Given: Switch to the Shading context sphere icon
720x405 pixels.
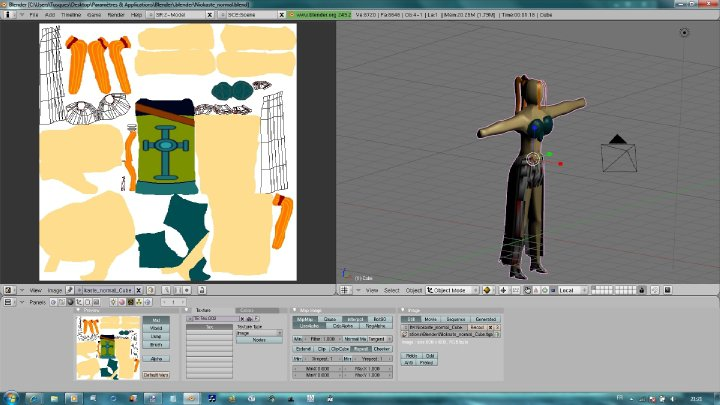Looking at the screenshot, I should pos(70,302).
